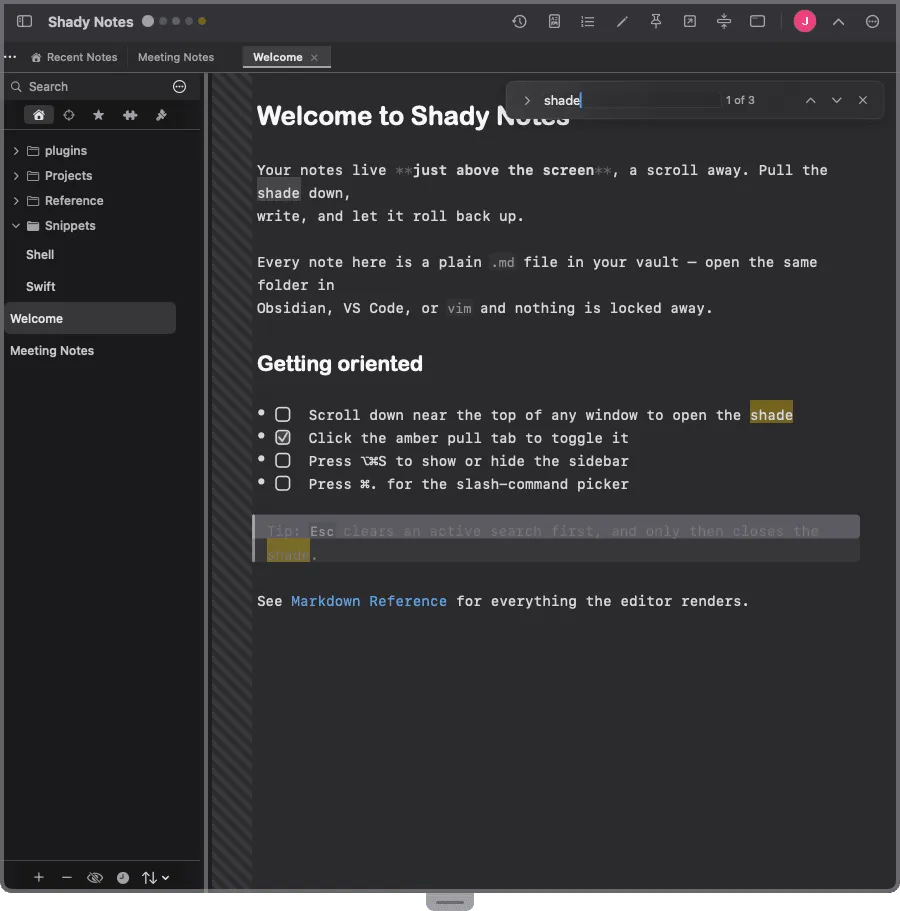Open the history clock icon in the top toolbar
Image resolution: width=900 pixels, height=911 pixels.
pyautogui.click(x=519, y=21)
